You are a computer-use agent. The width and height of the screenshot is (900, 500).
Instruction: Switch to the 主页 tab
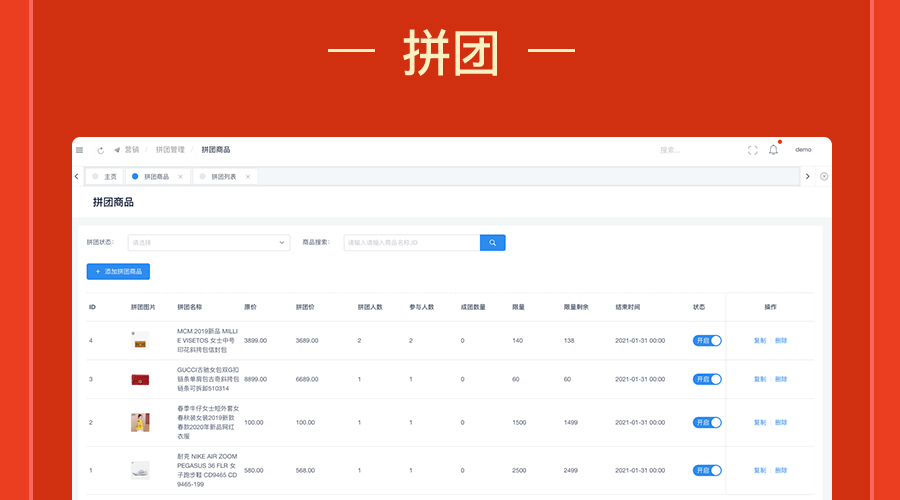pos(110,177)
